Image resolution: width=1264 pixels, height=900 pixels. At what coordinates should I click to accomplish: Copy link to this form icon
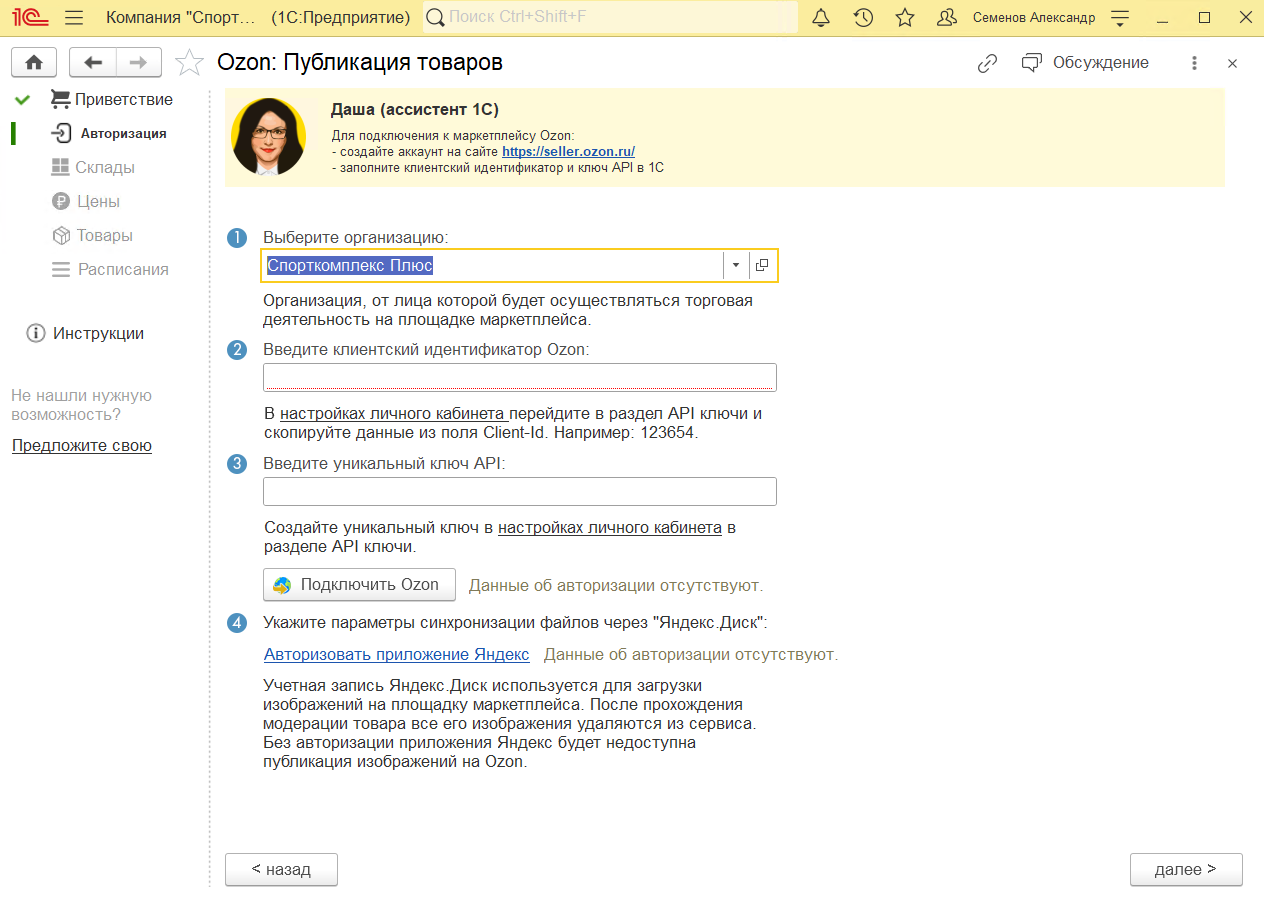987,63
